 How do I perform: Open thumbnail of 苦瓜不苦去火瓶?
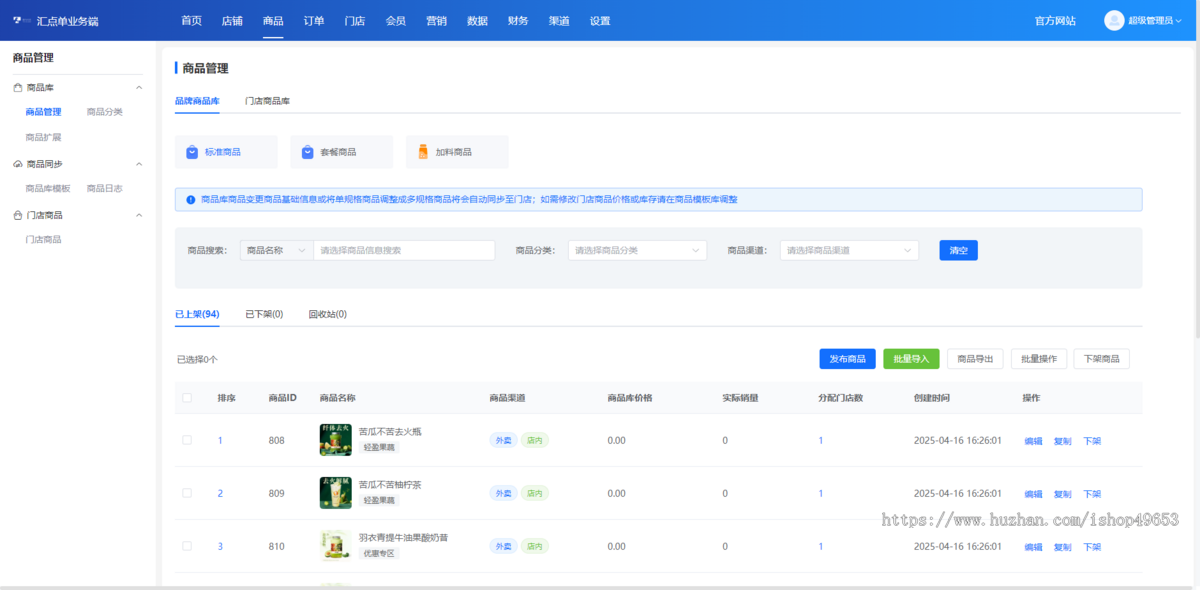(x=335, y=440)
